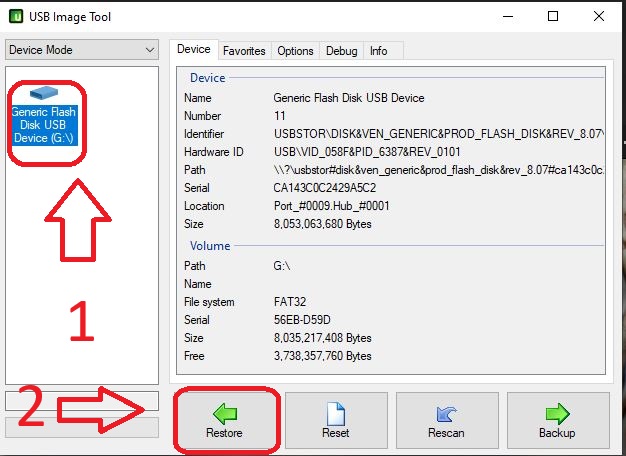The width and height of the screenshot is (626, 456).
Task: Click the device Number value '11'
Action: tap(279, 116)
